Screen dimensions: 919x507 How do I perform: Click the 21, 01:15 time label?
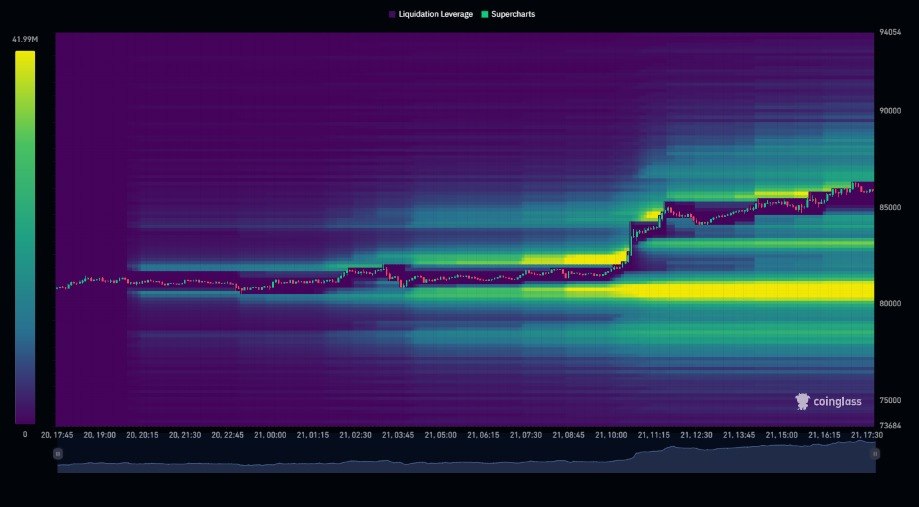point(313,435)
